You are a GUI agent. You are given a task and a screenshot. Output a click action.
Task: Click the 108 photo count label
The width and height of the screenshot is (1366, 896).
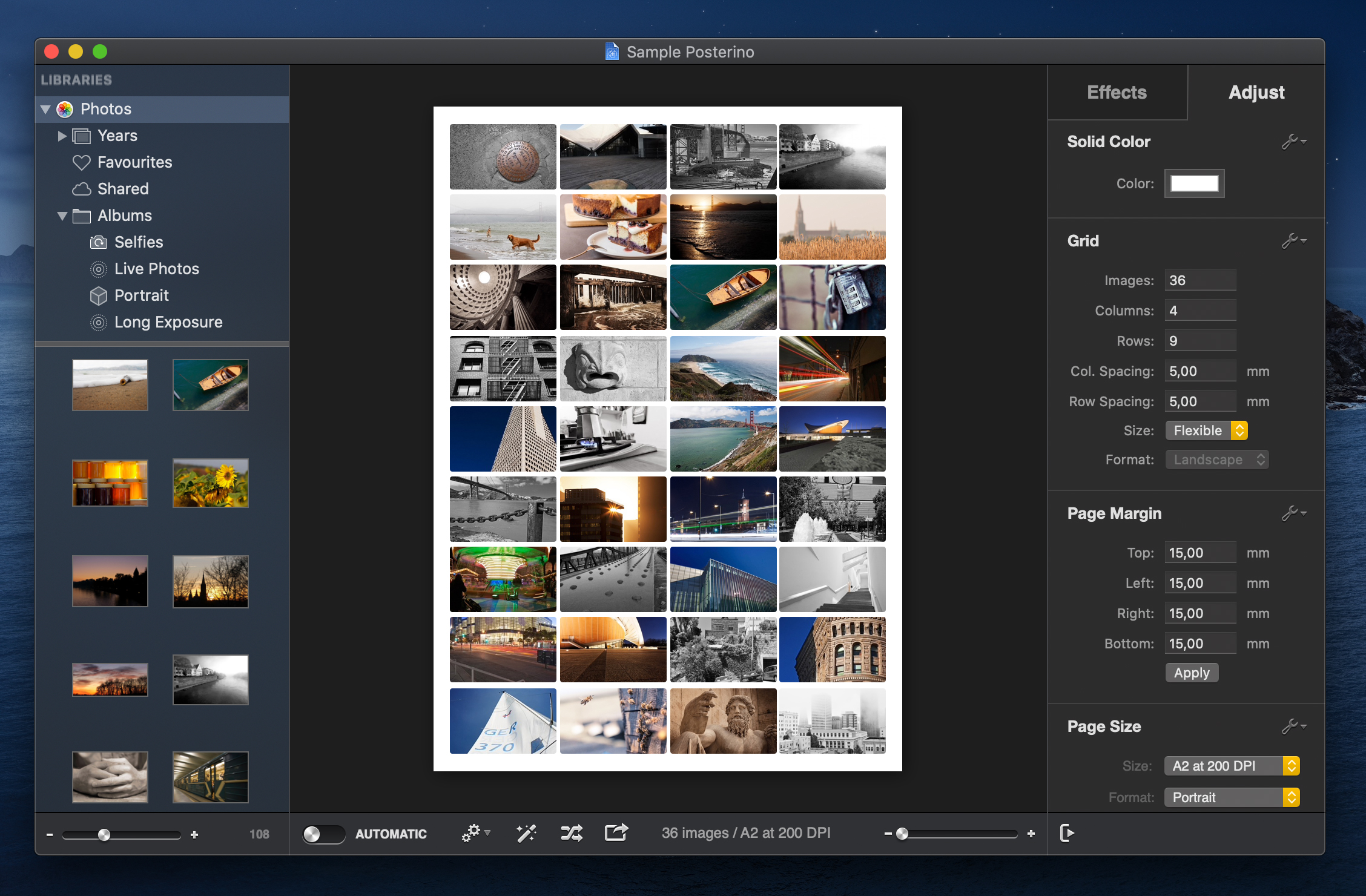pyautogui.click(x=259, y=834)
